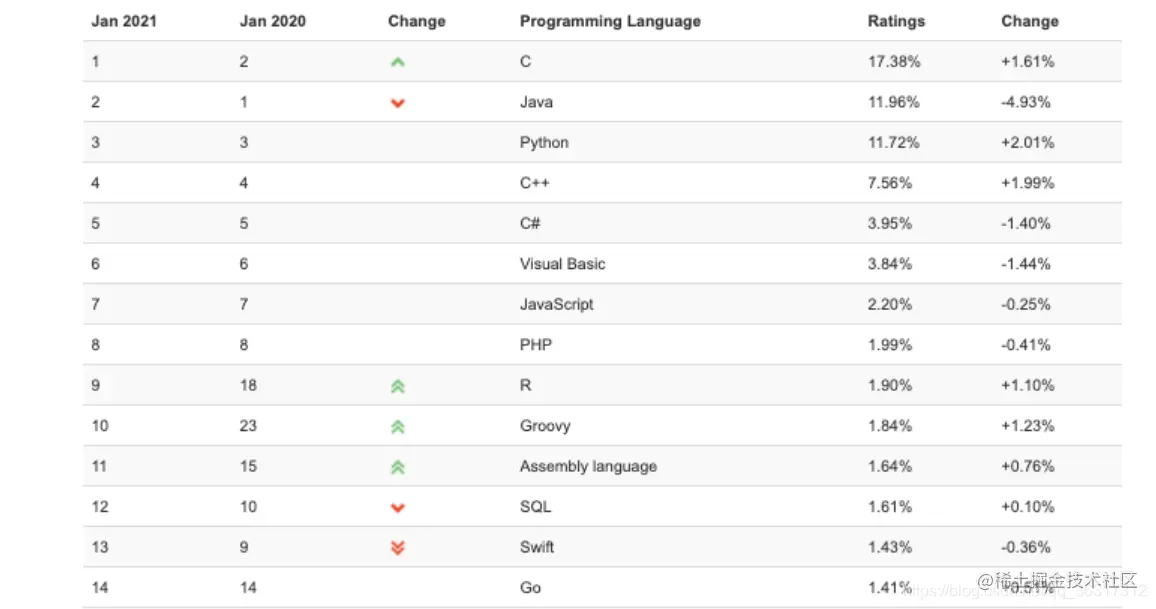
Task: Click the double red arrow beside Swift
Action: click(397, 548)
